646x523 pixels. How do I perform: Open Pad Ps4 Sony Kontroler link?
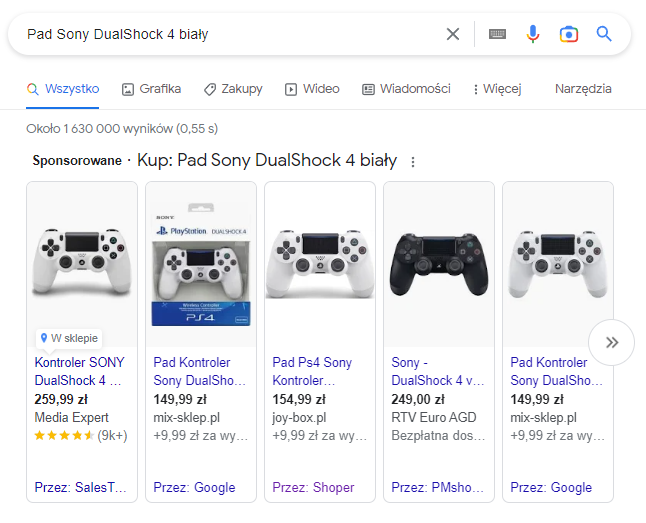tap(312, 371)
